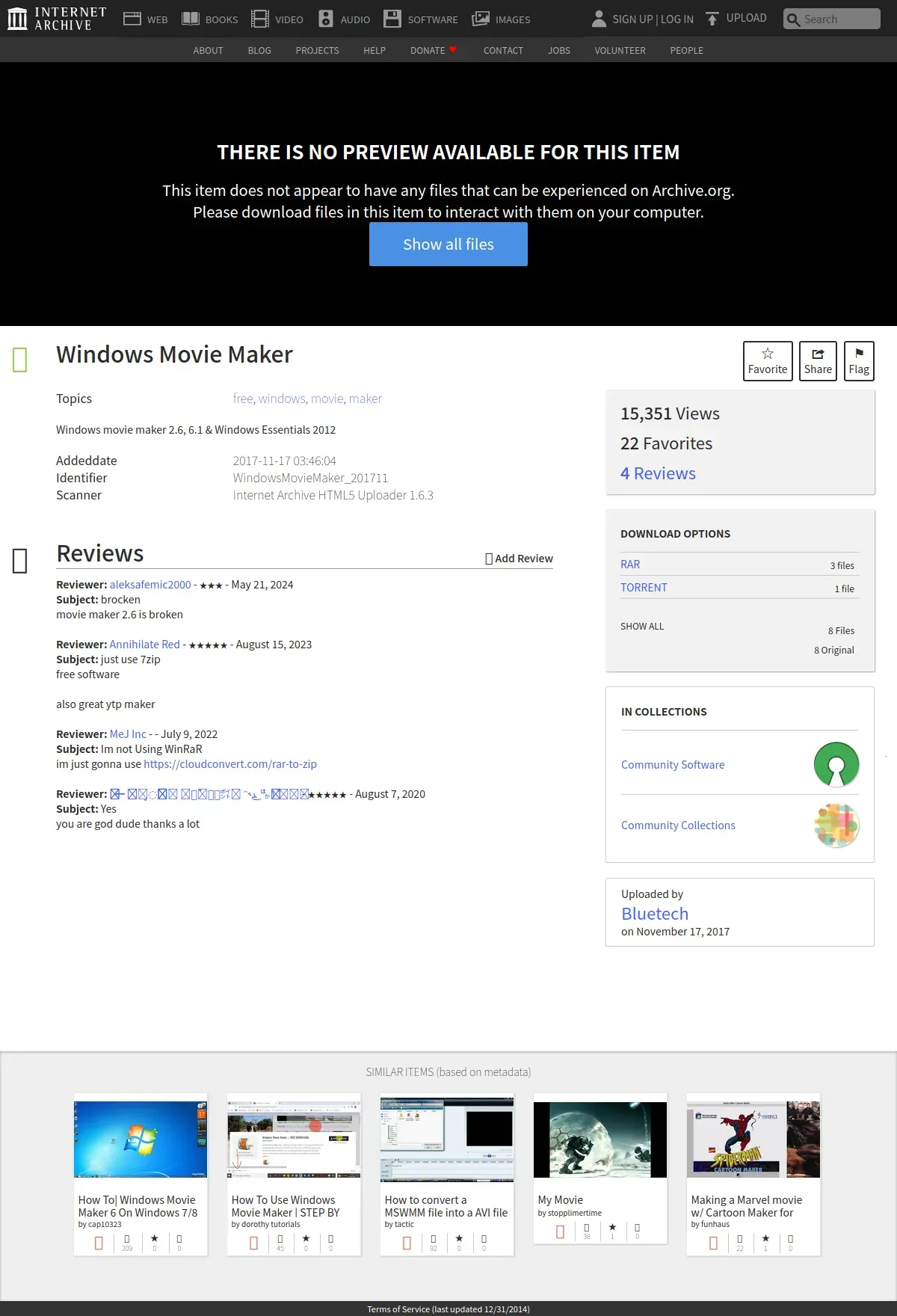Image resolution: width=897 pixels, height=1316 pixels.
Task: Open the People menu item
Action: (686, 50)
